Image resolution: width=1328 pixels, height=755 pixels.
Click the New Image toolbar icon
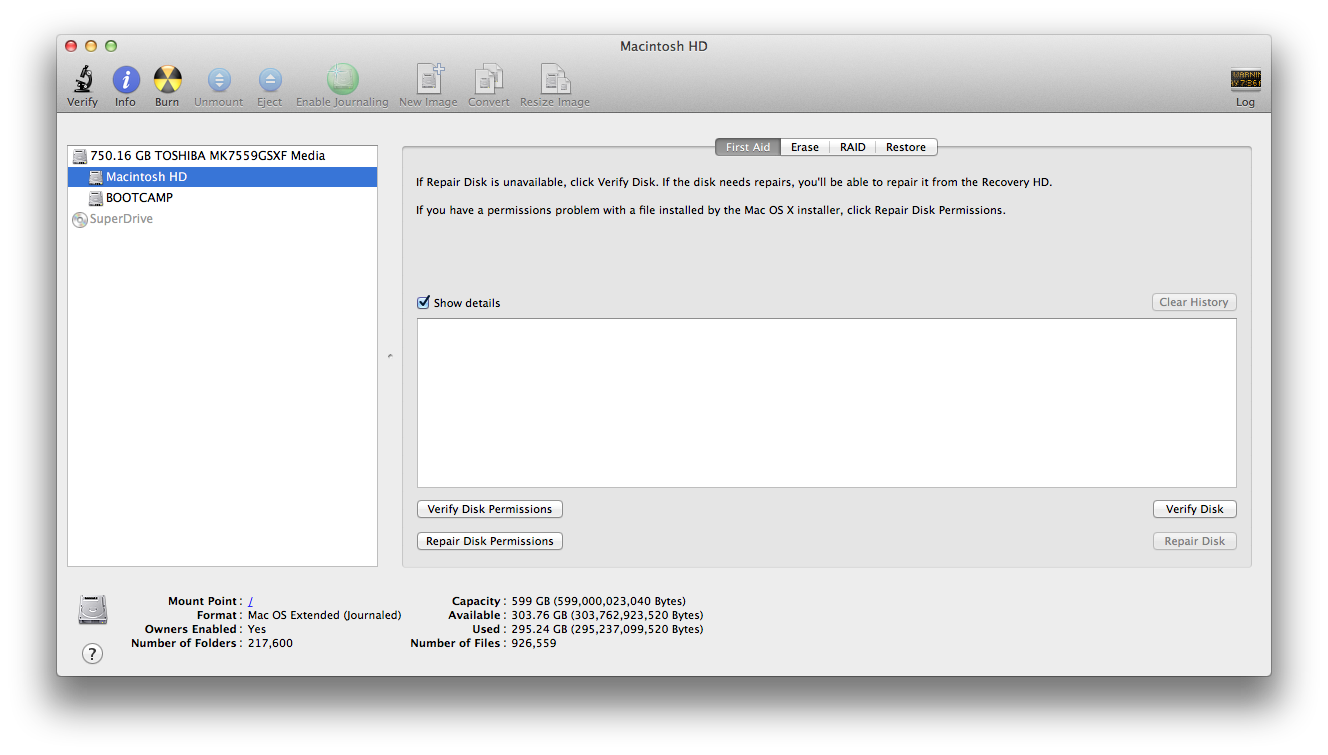tap(429, 79)
